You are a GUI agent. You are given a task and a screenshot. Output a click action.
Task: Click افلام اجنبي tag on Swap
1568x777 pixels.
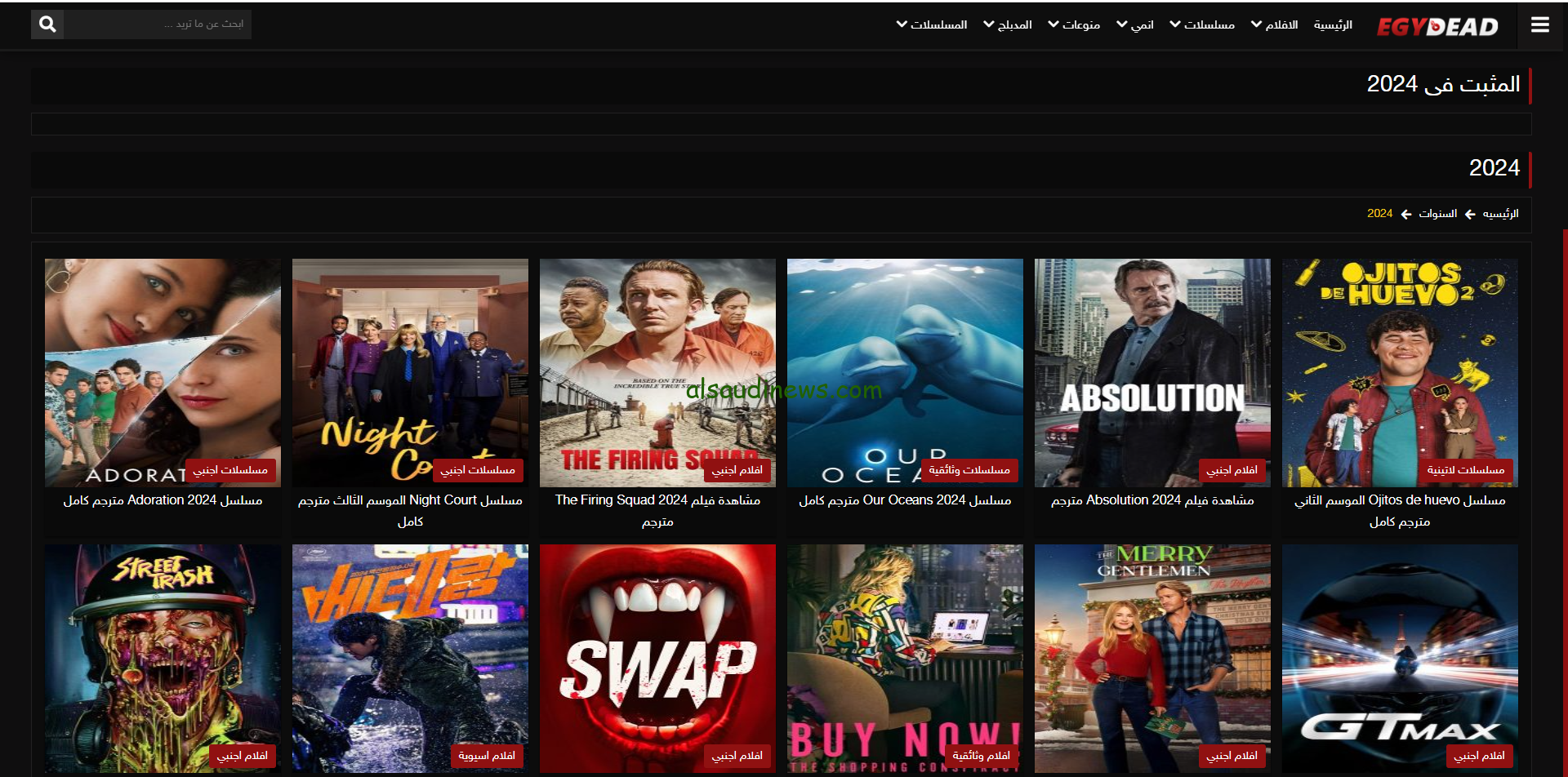(x=737, y=756)
